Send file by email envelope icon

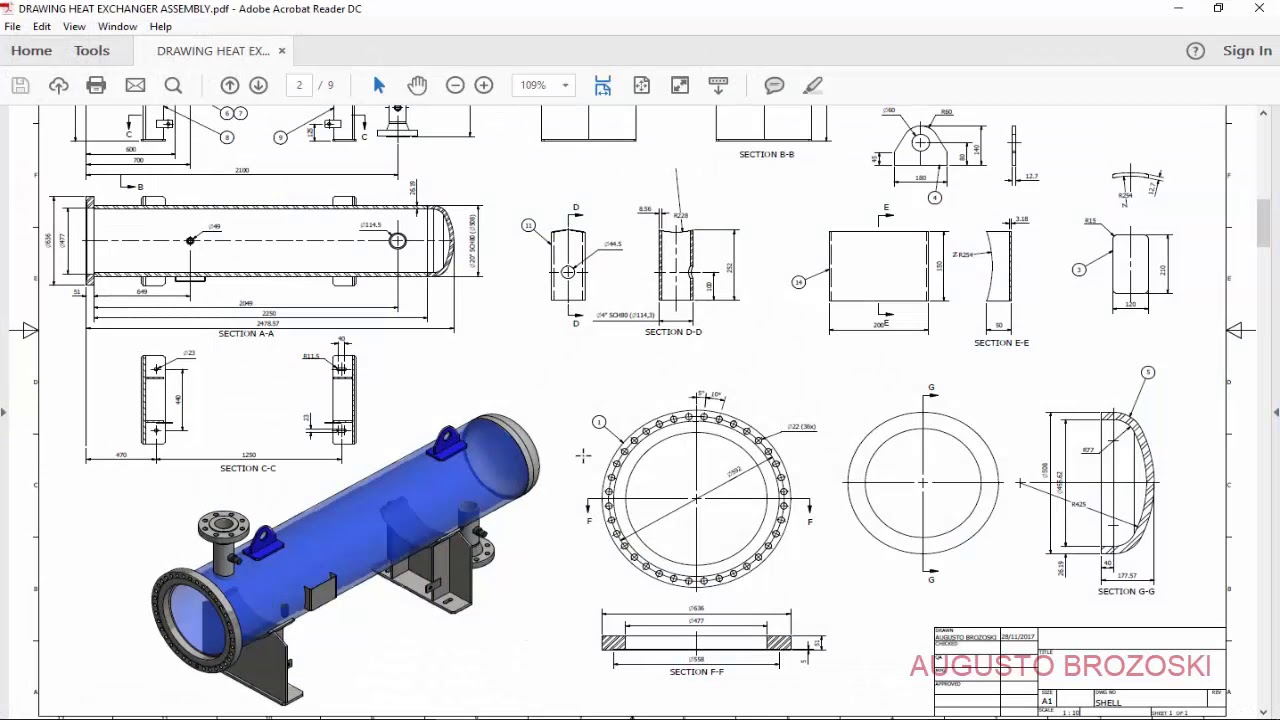(135, 85)
